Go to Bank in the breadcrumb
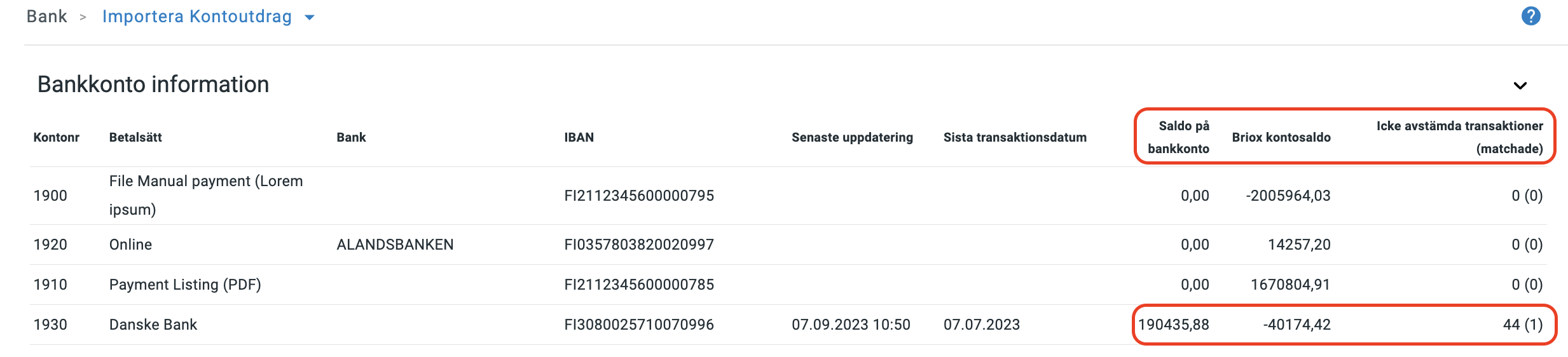 46,17
